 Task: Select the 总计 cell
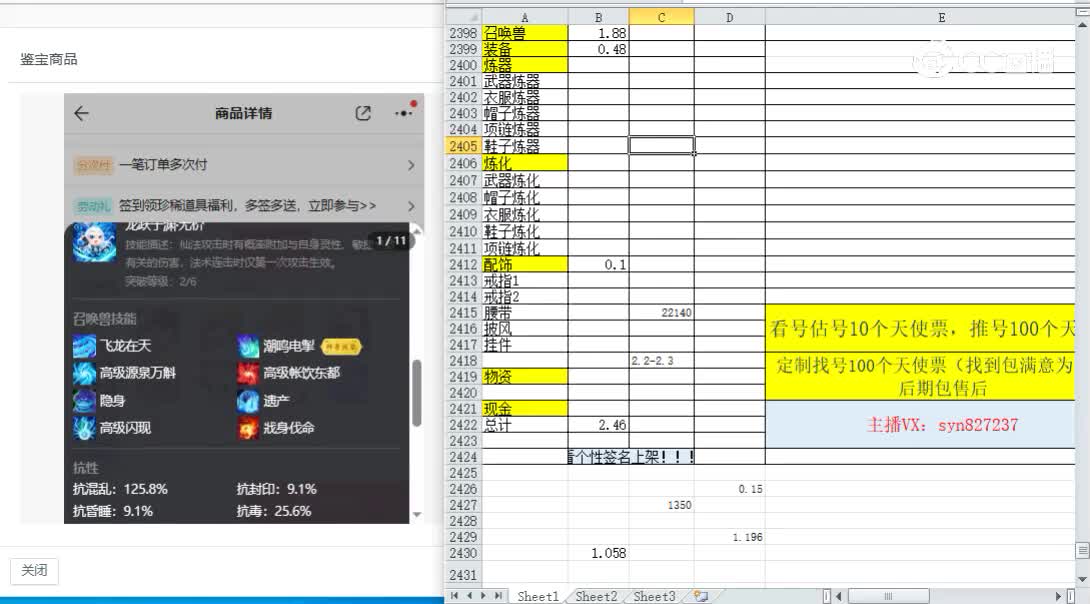coord(525,425)
